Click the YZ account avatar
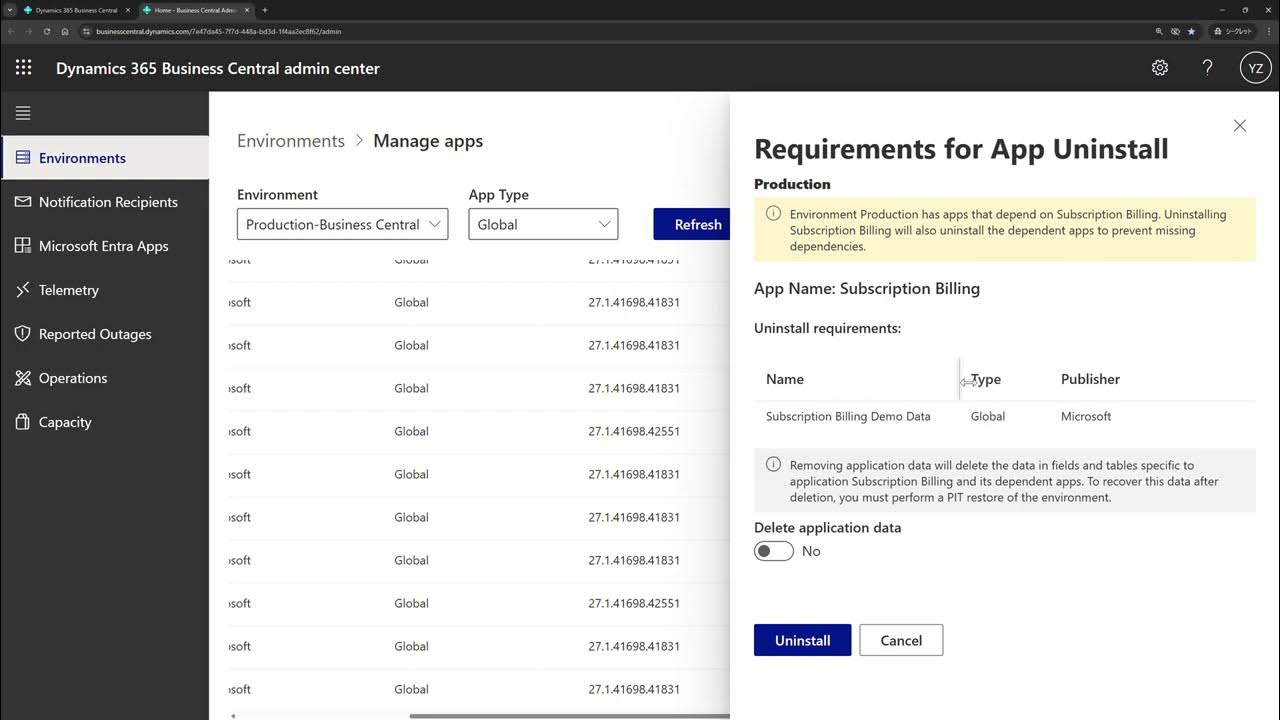The height and width of the screenshot is (720, 1280). 1255,67
